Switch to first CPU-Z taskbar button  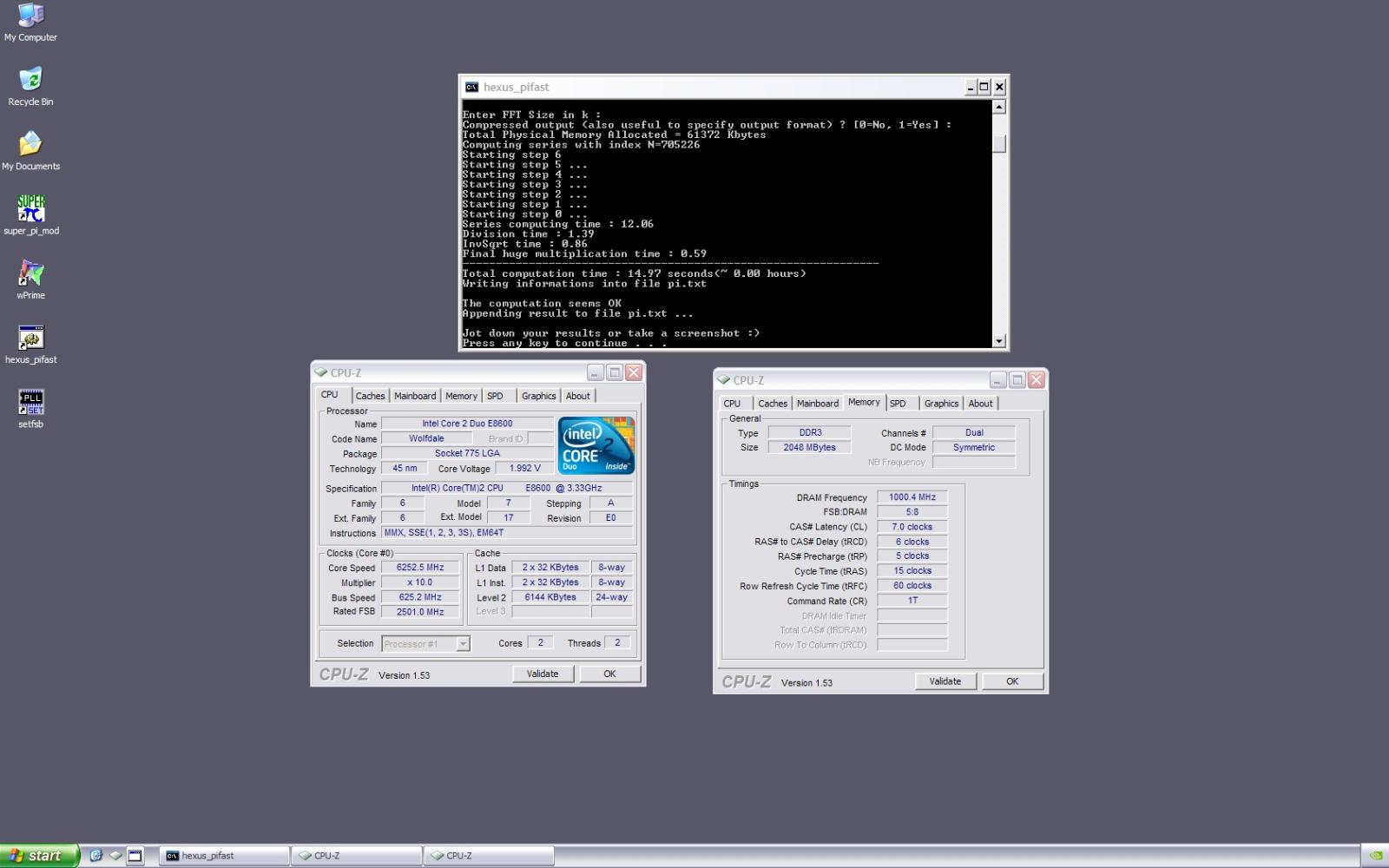(357, 855)
